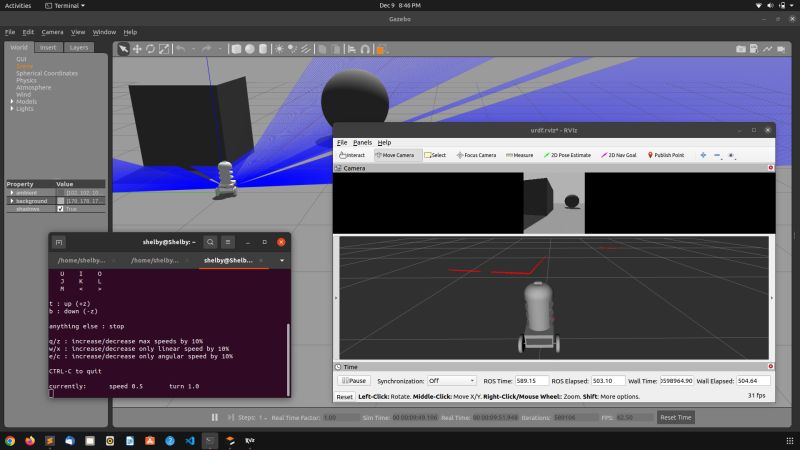800x450 pixels.
Task: Insert a box shape from Gazebo toolbar
Action: (x=235, y=48)
